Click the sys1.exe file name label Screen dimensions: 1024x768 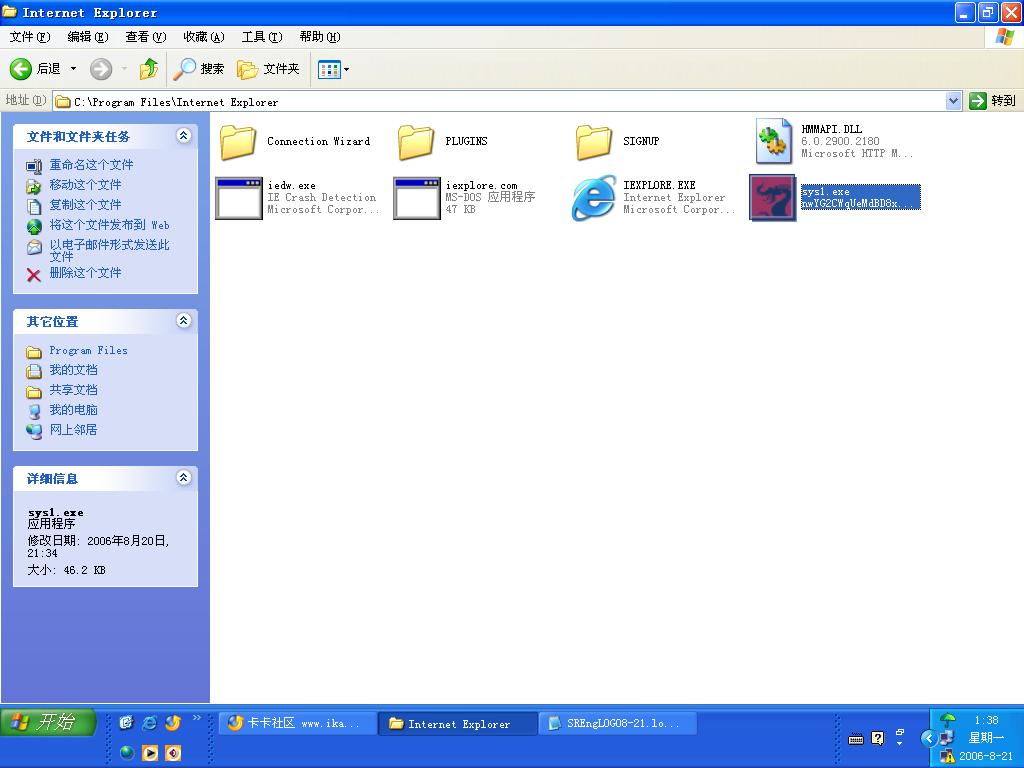[x=826, y=191]
